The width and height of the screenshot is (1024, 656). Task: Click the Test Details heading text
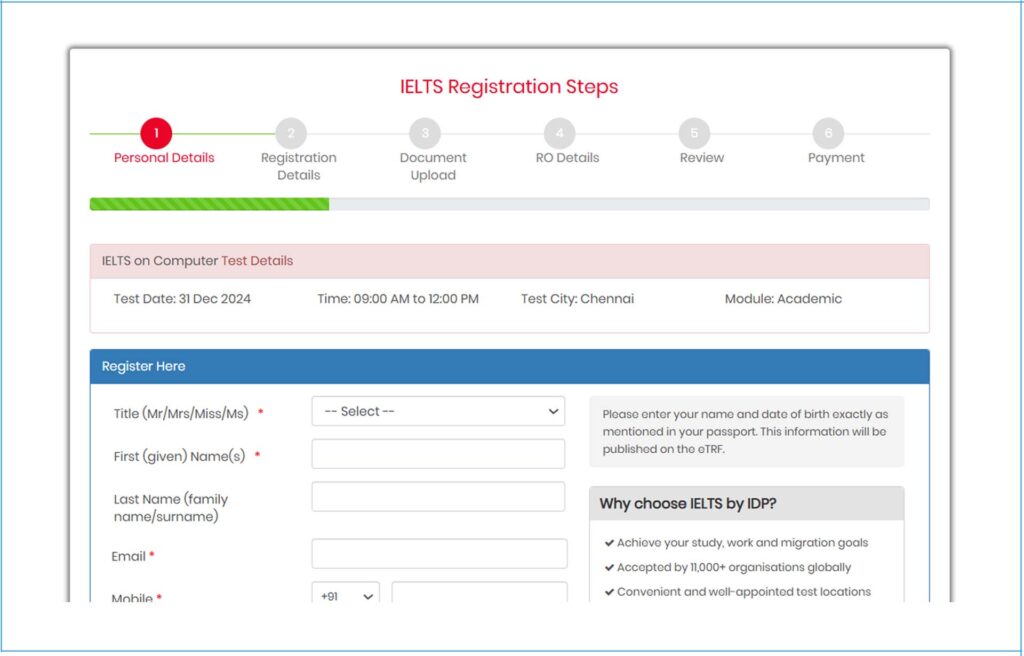[257, 261]
